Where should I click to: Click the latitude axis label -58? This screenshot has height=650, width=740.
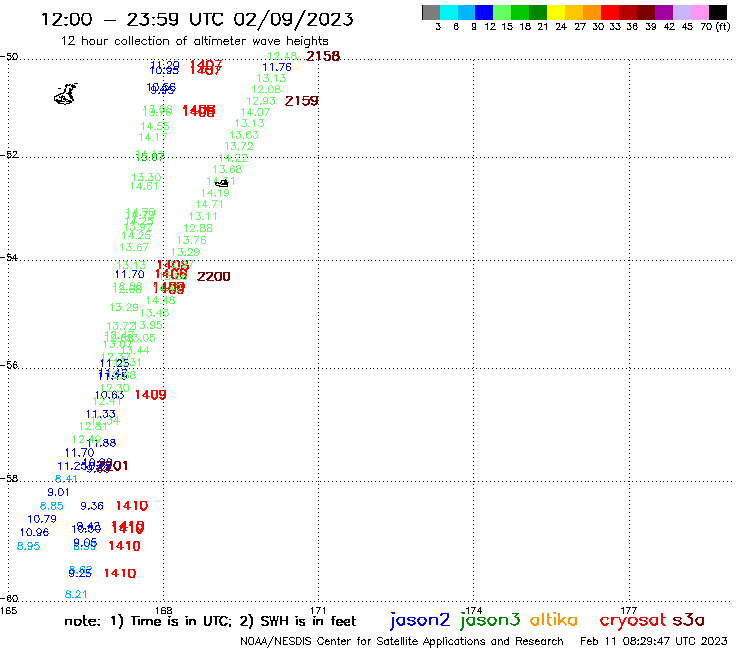(9, 478)
